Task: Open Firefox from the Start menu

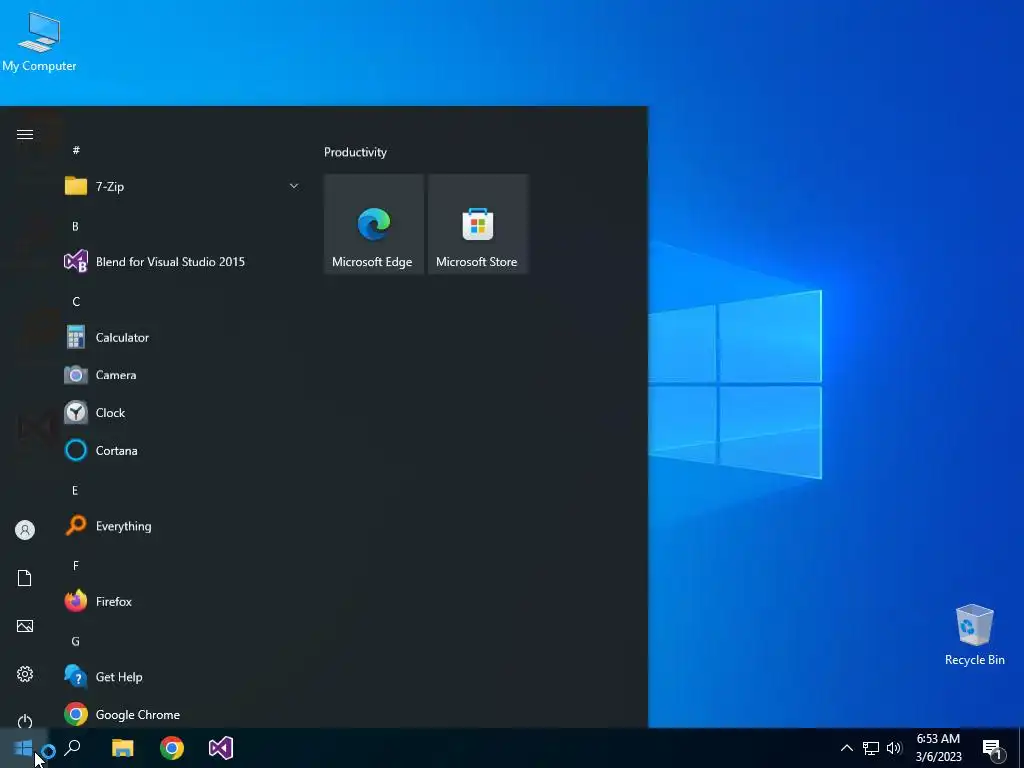Action: point(182,601)
